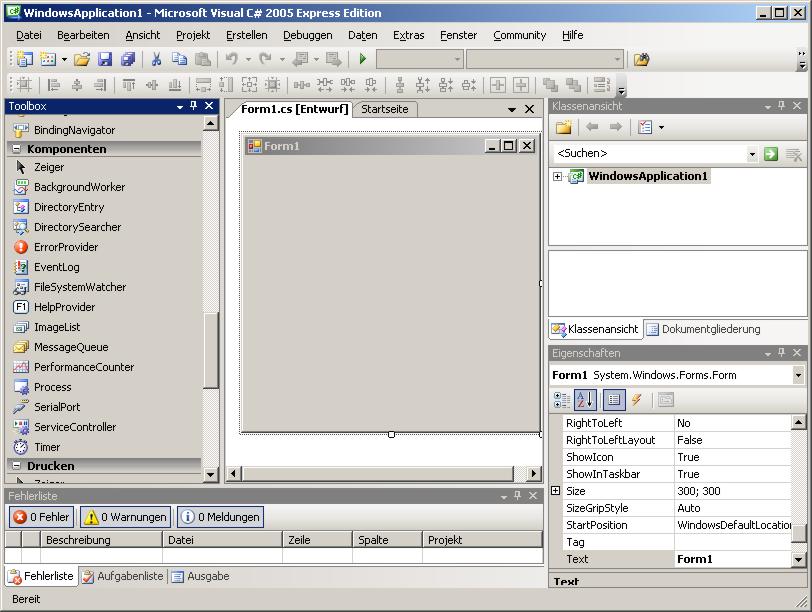Viewport: 812px width, 612px height.
Task: Sort properties alphabetically with A-Z icon
Action: (586, 400)
